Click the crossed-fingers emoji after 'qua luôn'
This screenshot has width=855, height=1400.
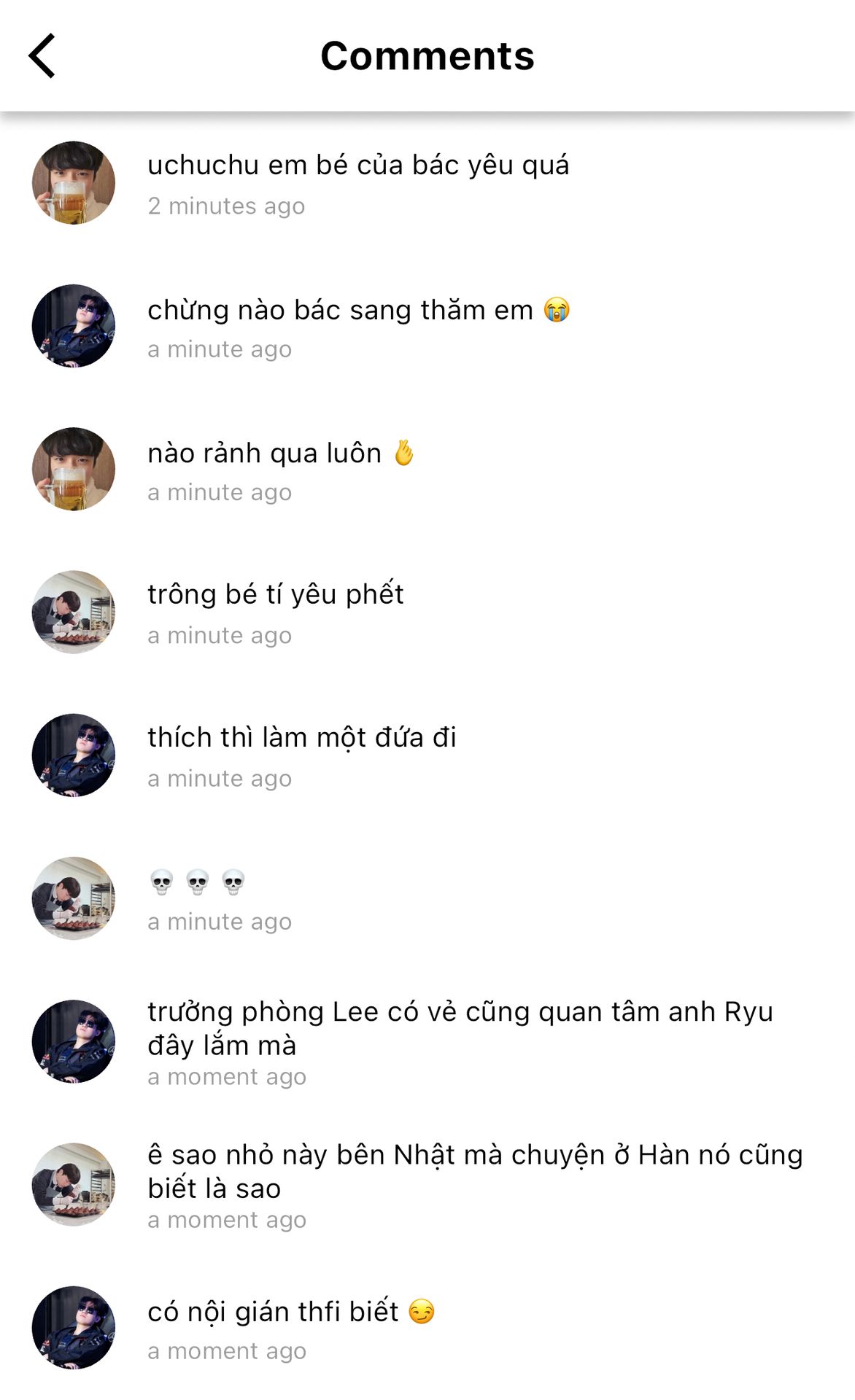tap(403, 453)
